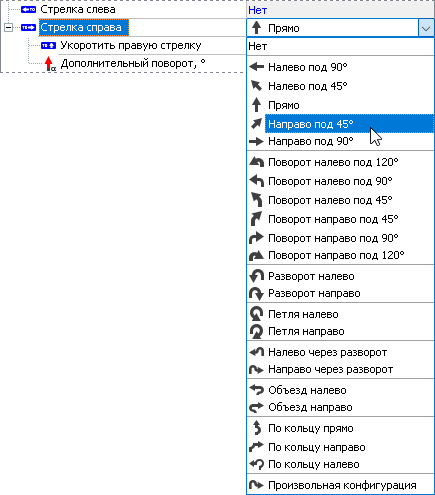Open the 'Стрелка слева' value field showing Нет
435x495 pixels.
point(340,10)
